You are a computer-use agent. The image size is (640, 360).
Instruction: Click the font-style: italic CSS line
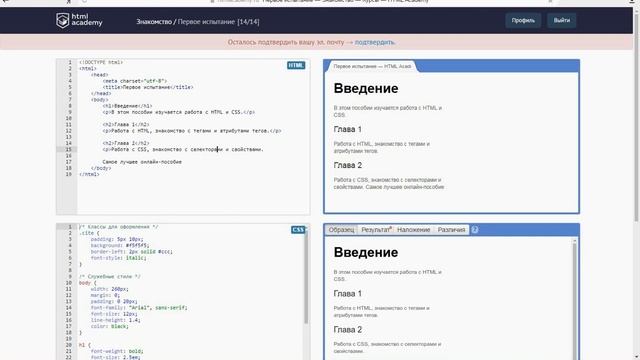pos(118,258)
